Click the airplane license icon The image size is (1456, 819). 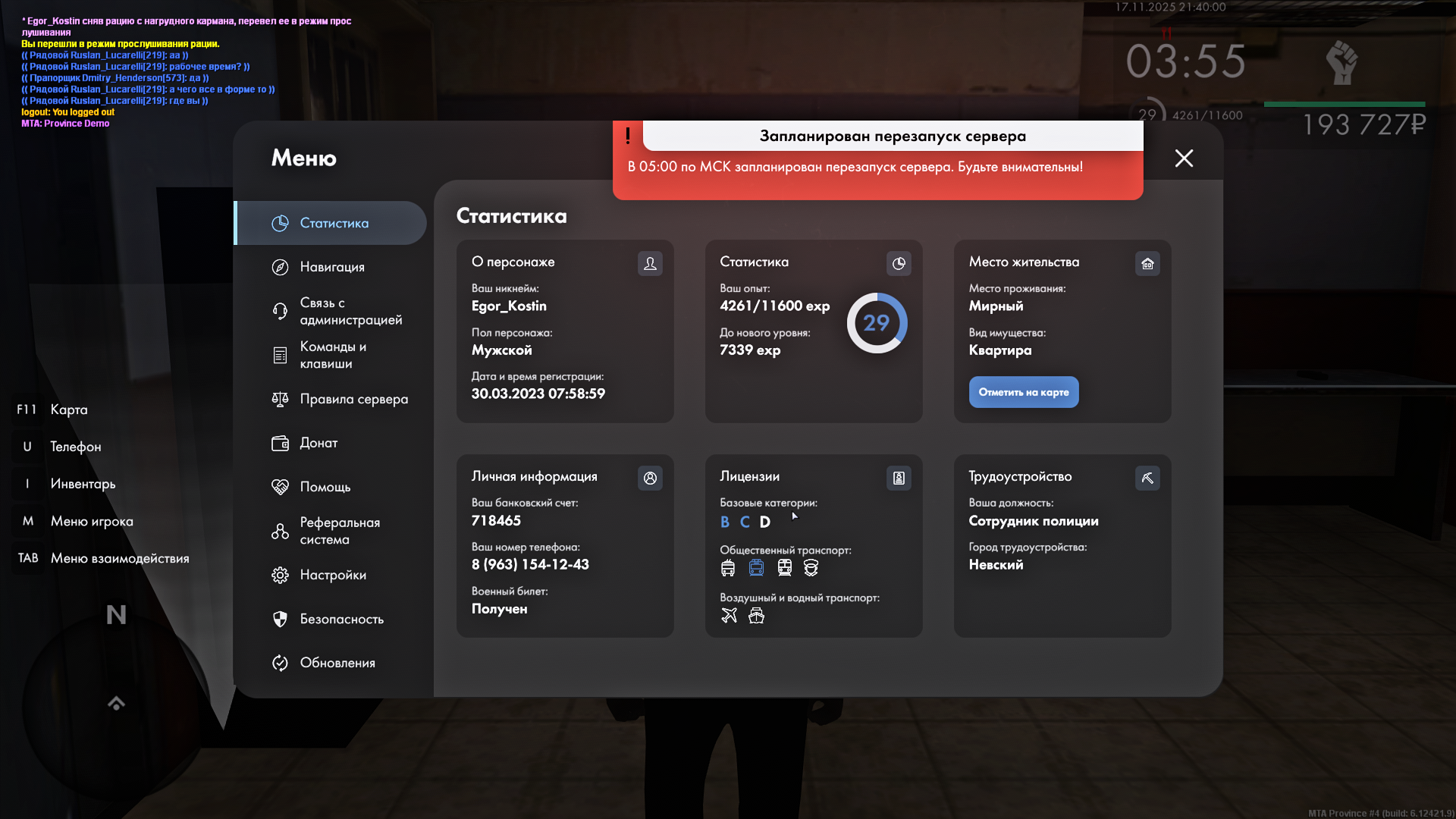pos(729,616)
